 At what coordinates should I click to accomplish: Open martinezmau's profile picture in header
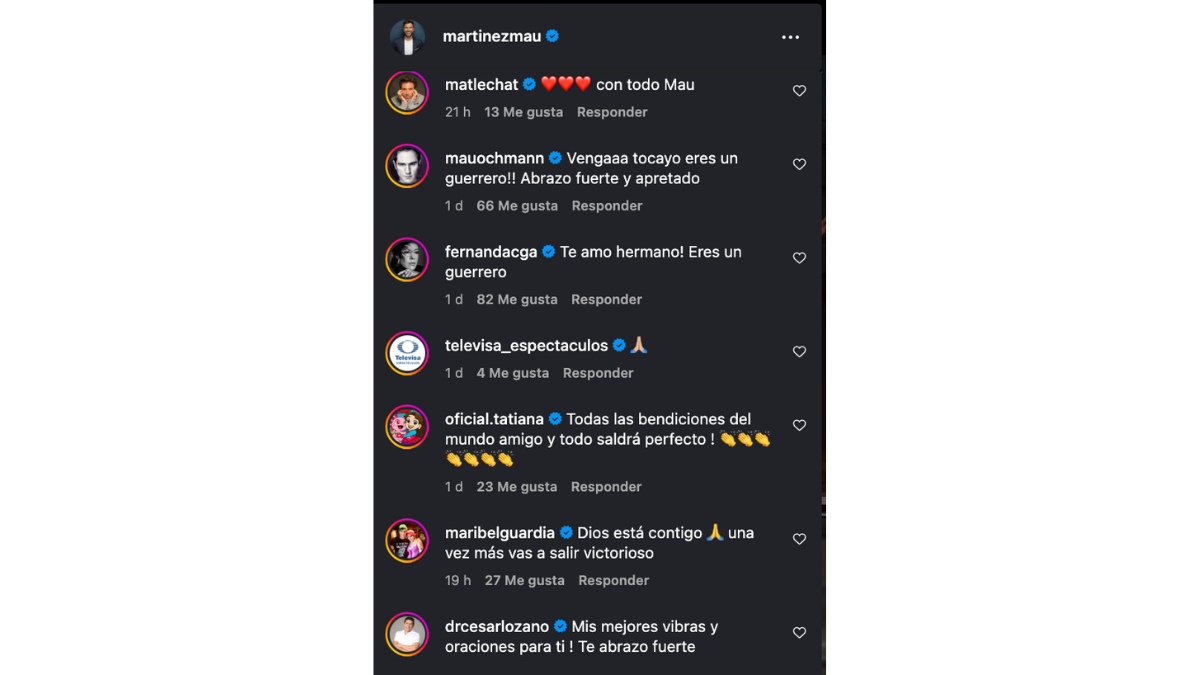coord(407,37)
